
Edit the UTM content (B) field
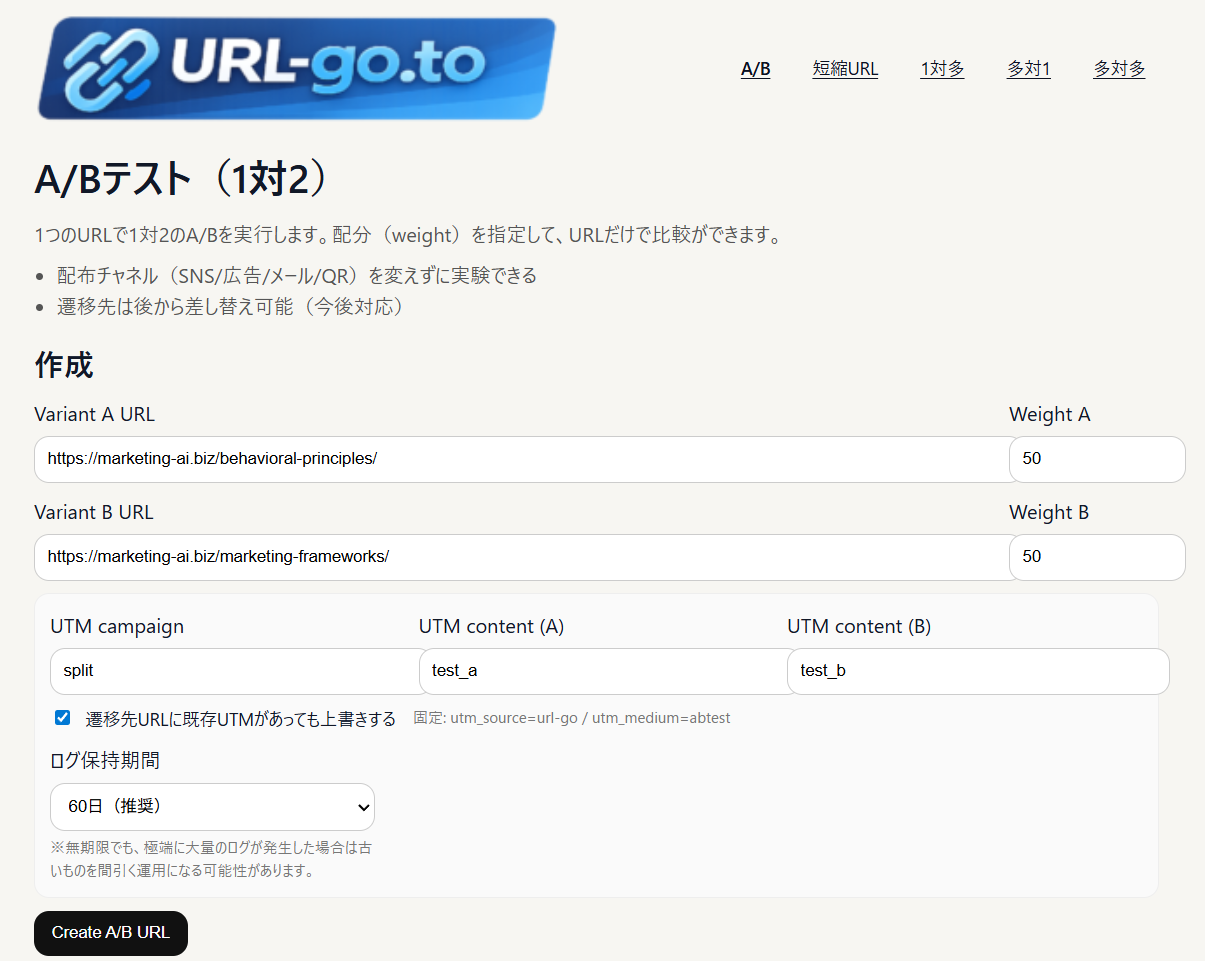coord(977,671)
